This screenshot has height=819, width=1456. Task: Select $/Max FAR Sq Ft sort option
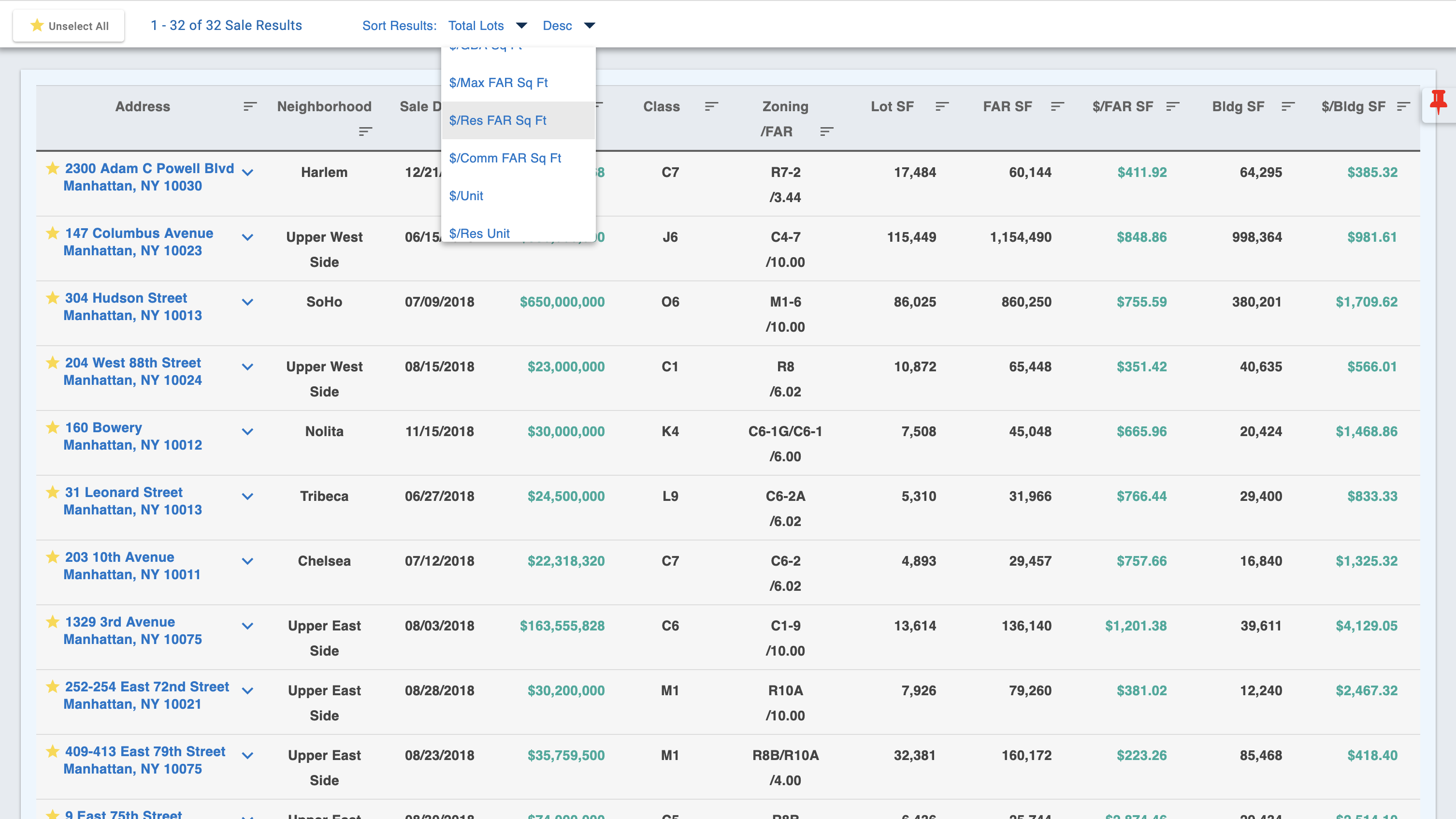519,83
